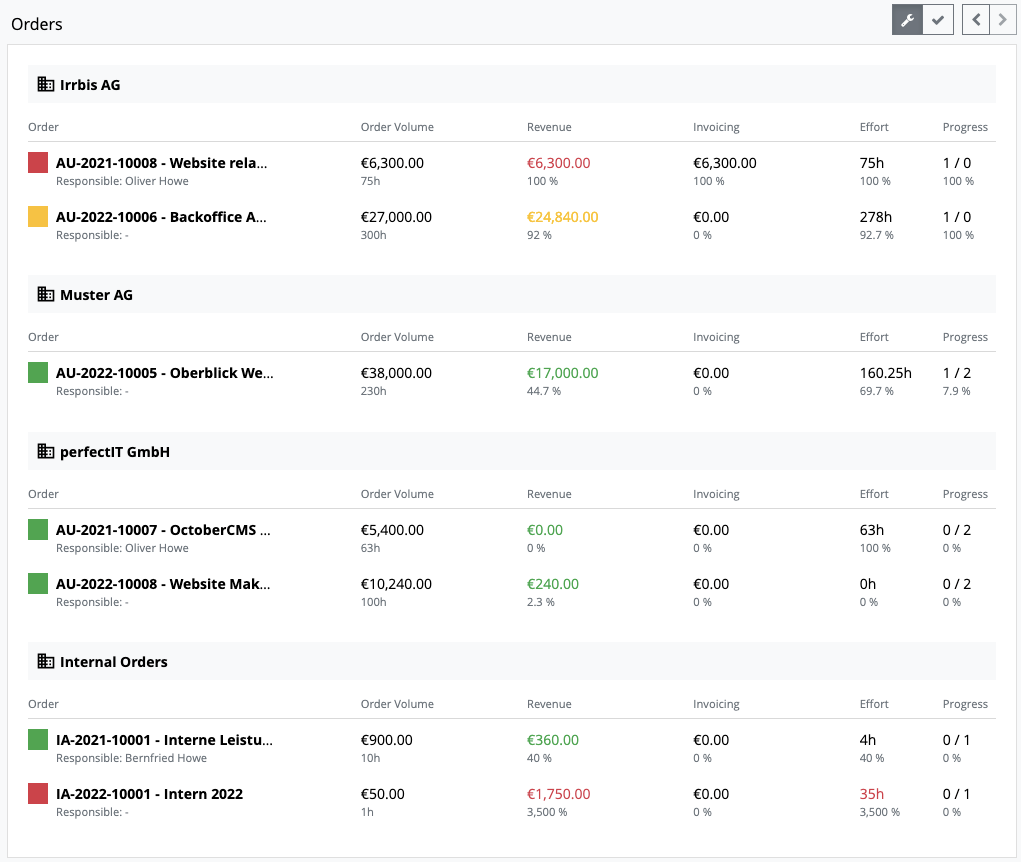1021x862 pixels.
Task: Go to previous page arrow
Action: [975, 20]
